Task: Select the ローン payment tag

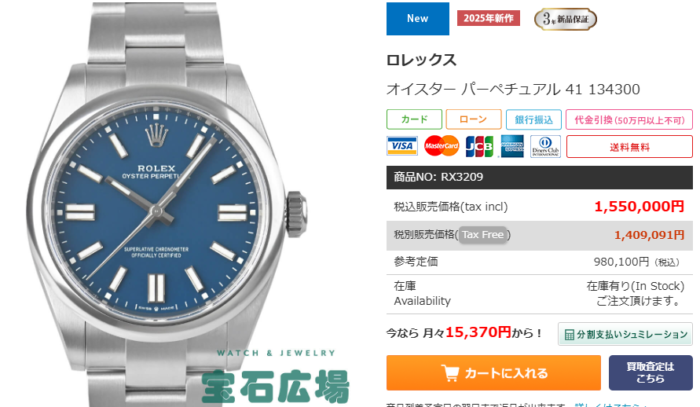Action: click(x=473, y=120)
